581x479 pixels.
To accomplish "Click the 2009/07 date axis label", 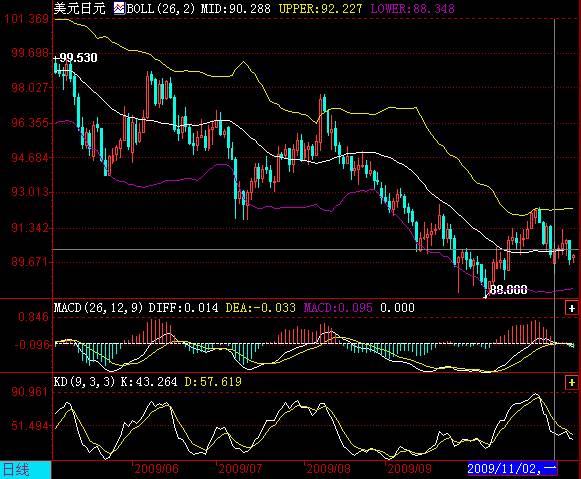I will click(x=240, y=469).
